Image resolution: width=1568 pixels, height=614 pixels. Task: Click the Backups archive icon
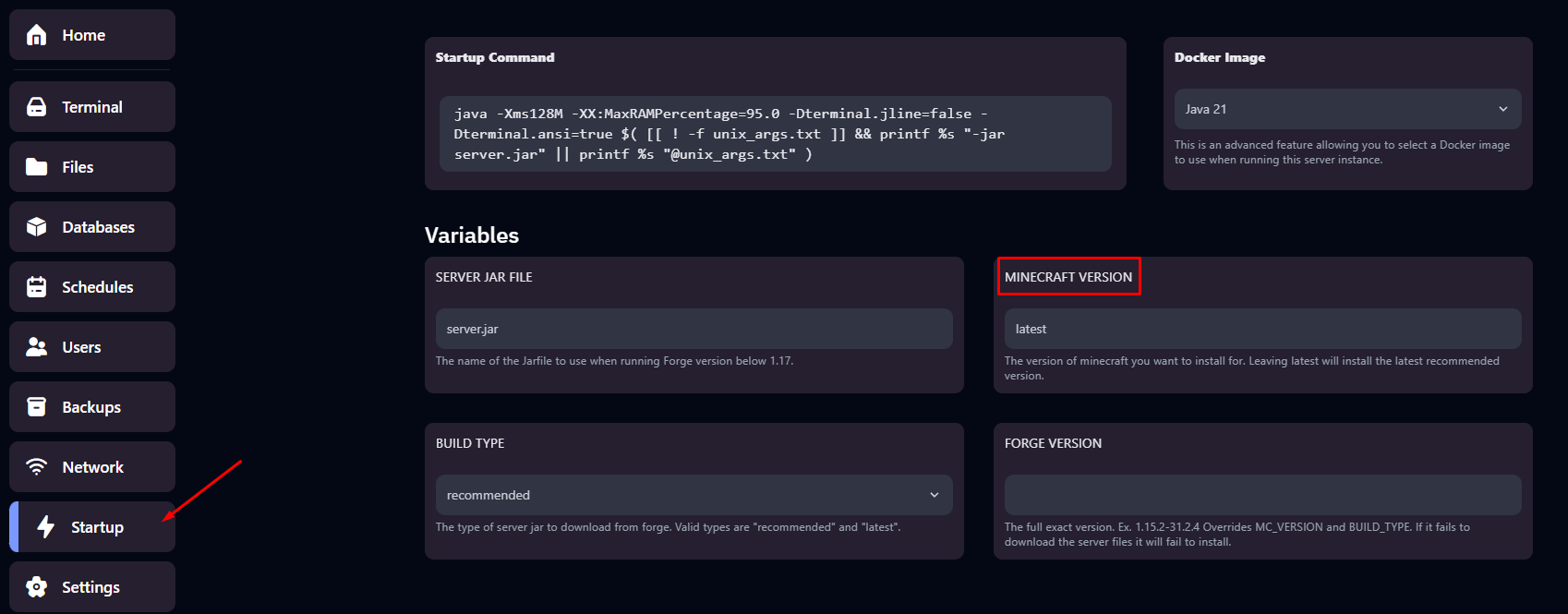(36, 407)
